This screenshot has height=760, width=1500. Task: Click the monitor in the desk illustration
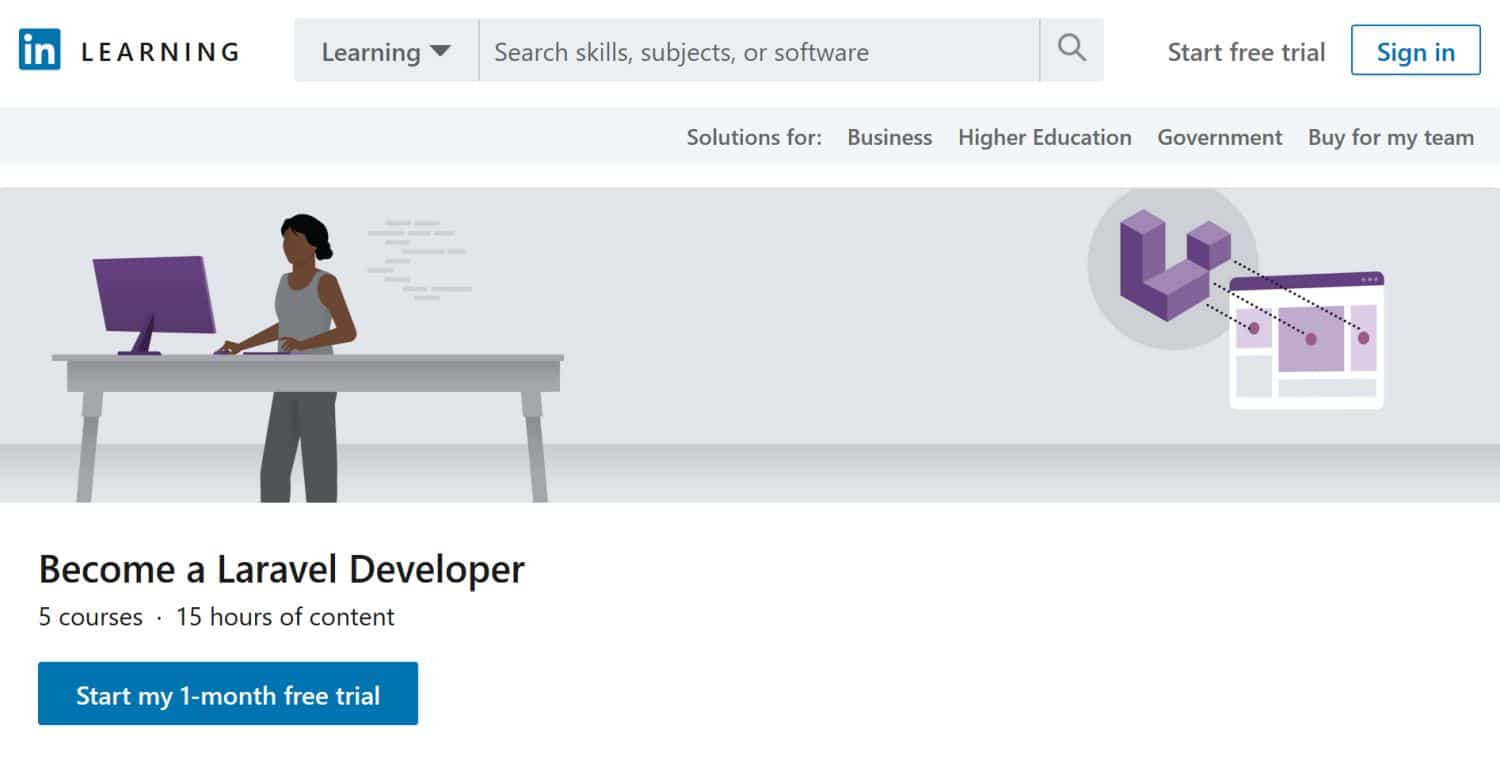tap(150, 295)
